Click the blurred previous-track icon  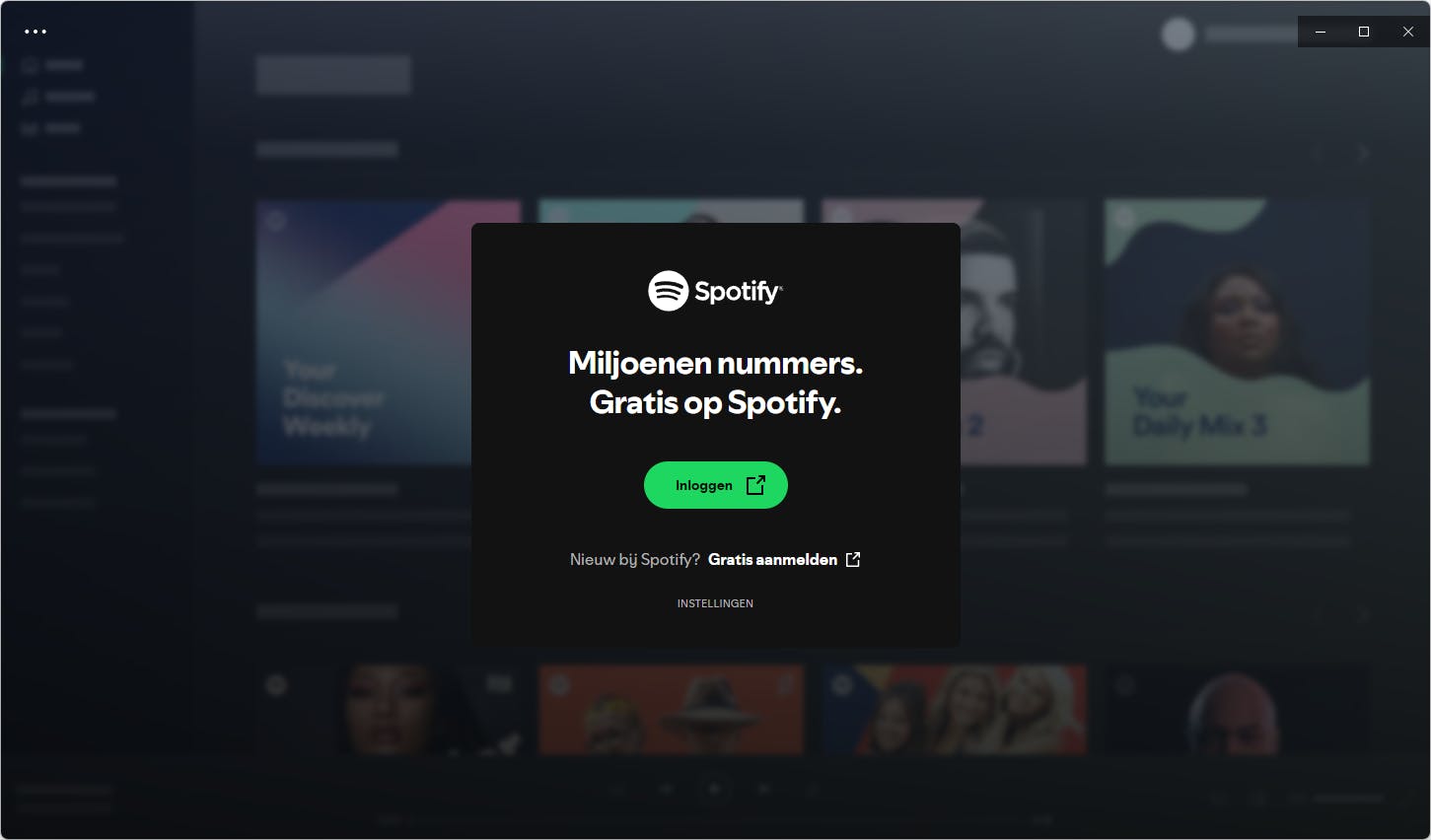[x=667, y=789]
